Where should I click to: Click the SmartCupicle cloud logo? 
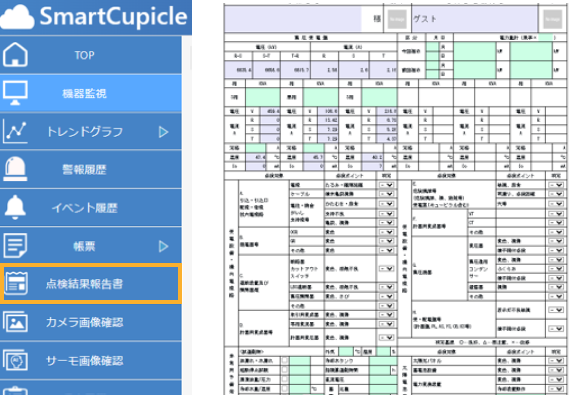tap(18, 17)
